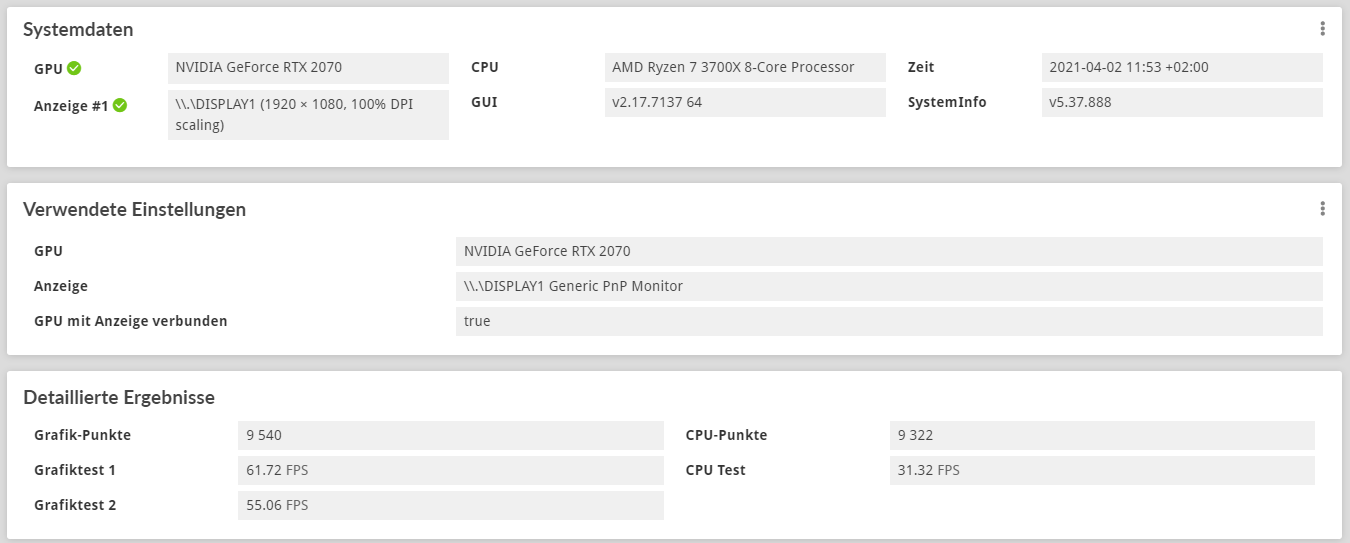Viewport: 1350px width, 543px height.
Task: Select the Grafik-Punkte score 9 540
Action: (450, 435)
